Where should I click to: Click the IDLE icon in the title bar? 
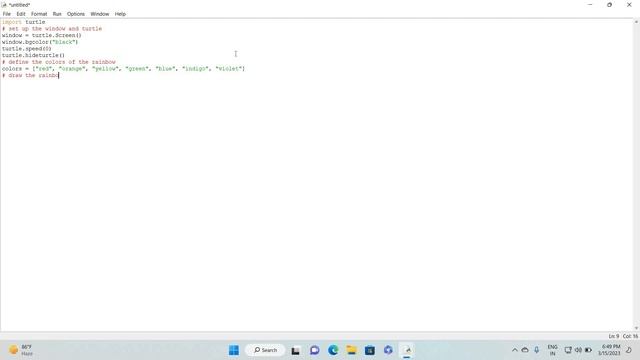click(x=4, y=5)
